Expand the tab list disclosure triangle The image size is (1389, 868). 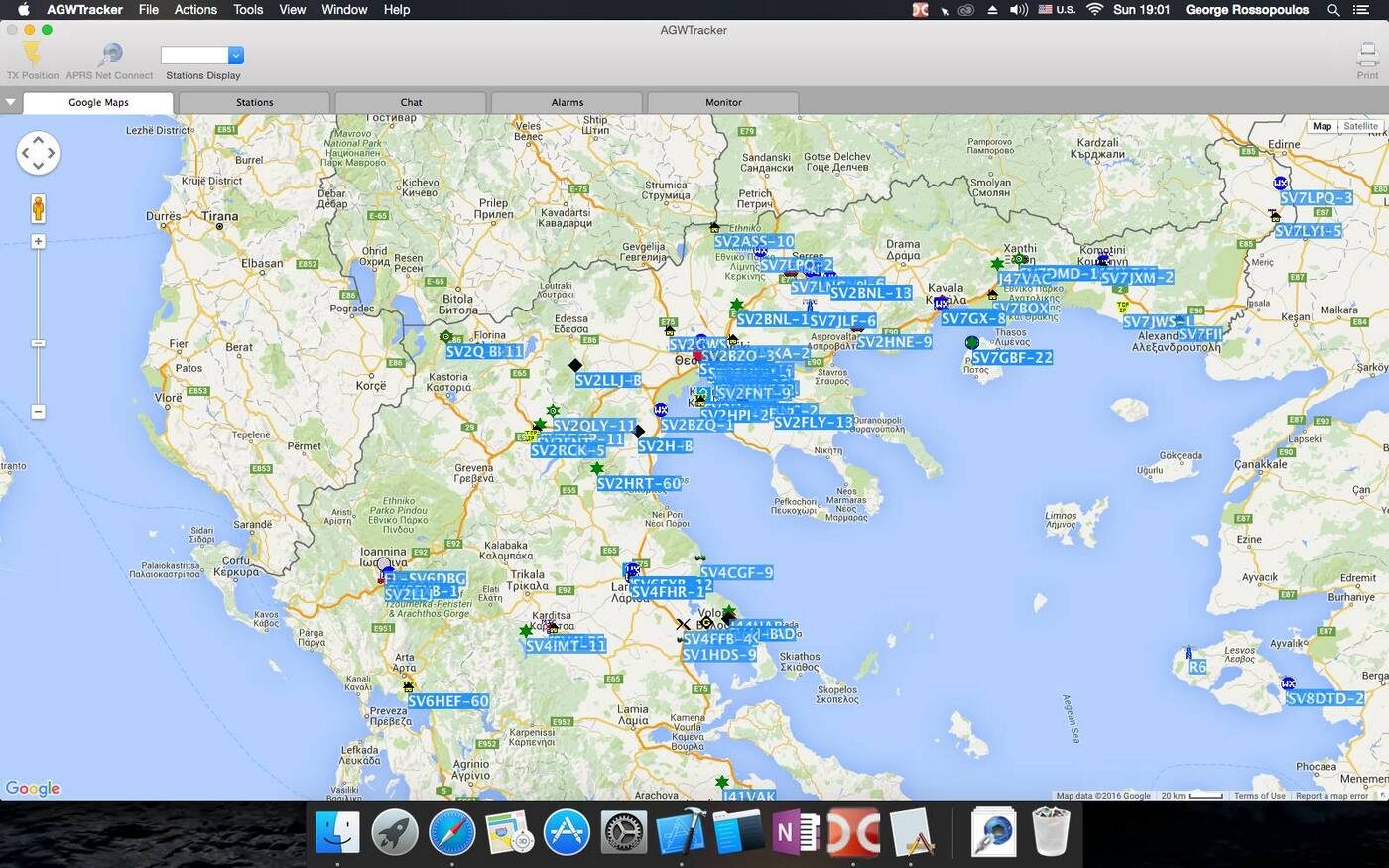10,102
